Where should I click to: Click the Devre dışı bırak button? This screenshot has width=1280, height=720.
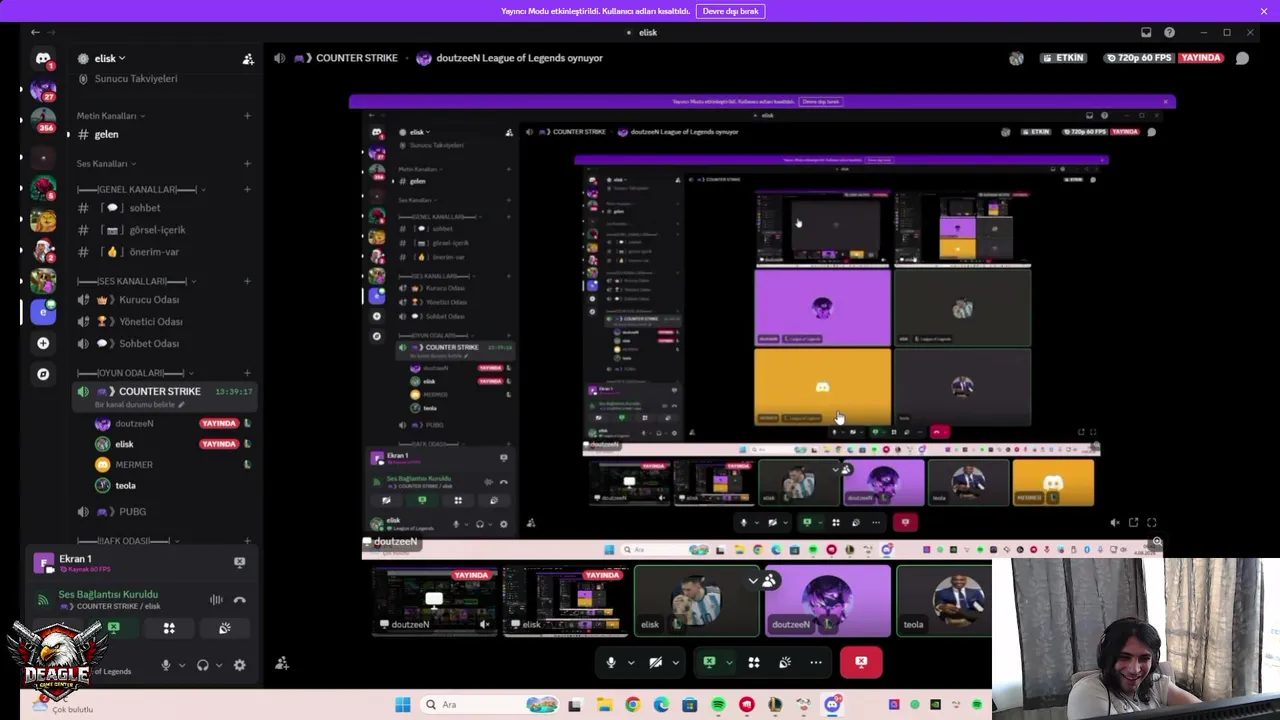[x=730, y=11]
